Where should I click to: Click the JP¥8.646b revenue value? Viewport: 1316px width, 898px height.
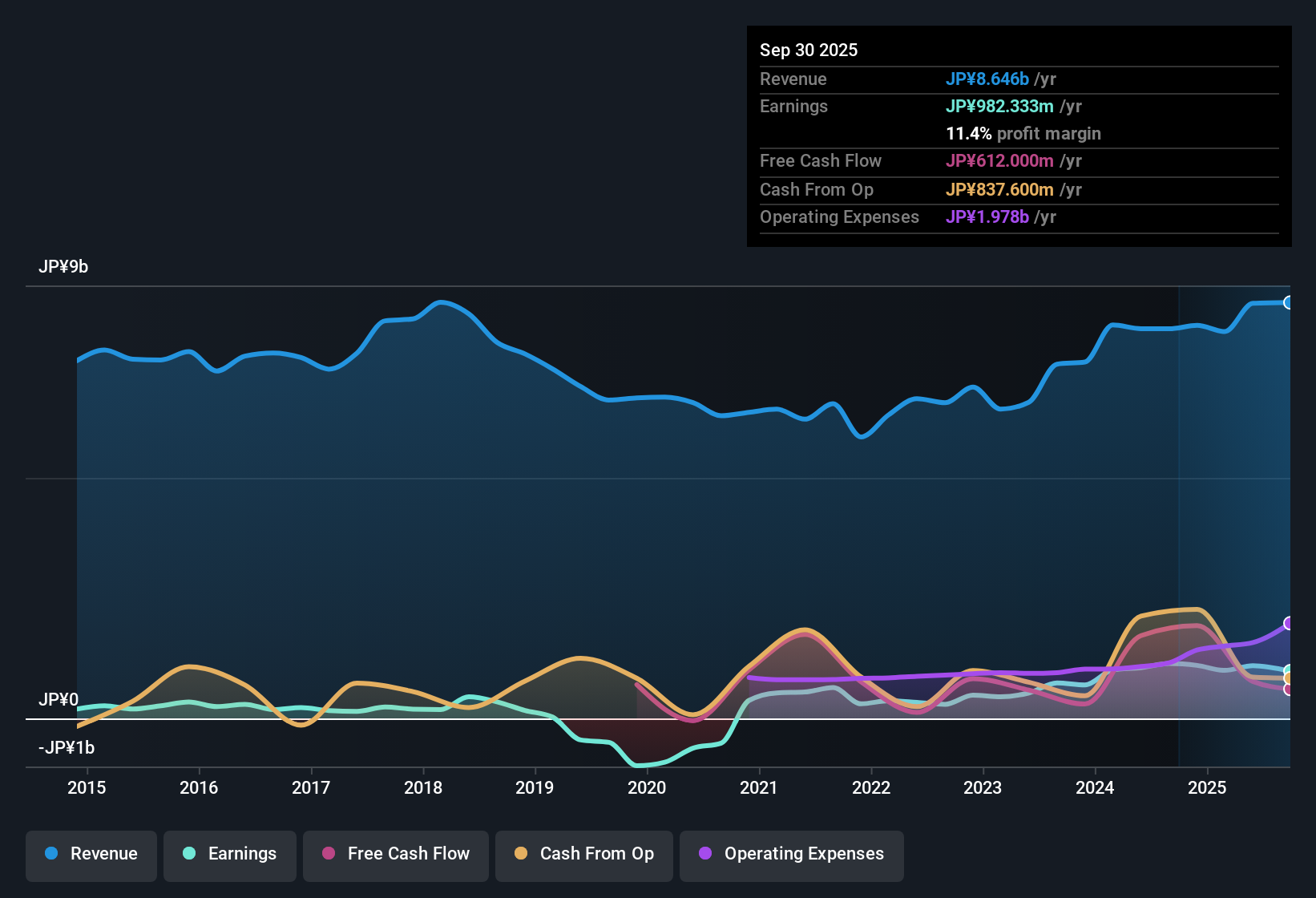(987, 79)
